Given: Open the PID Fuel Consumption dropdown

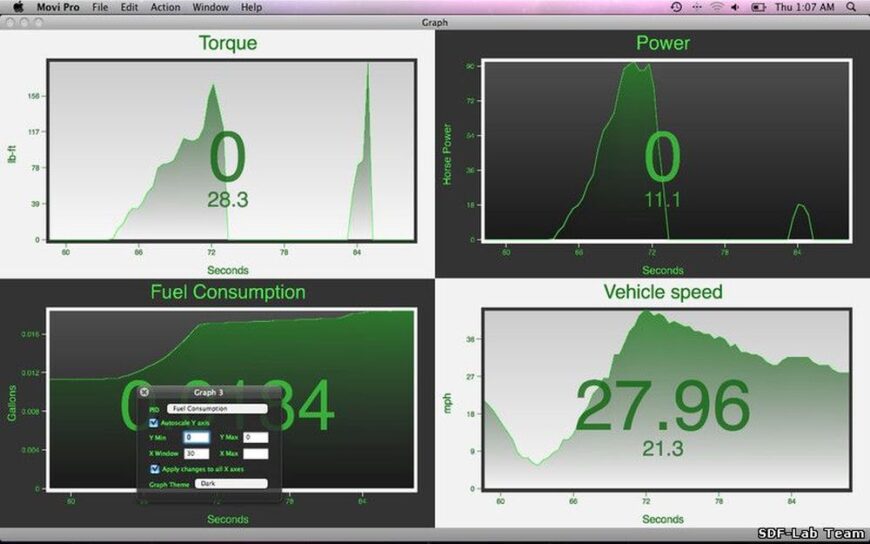Looking at the screenshot, I should (x=217, y=409).
